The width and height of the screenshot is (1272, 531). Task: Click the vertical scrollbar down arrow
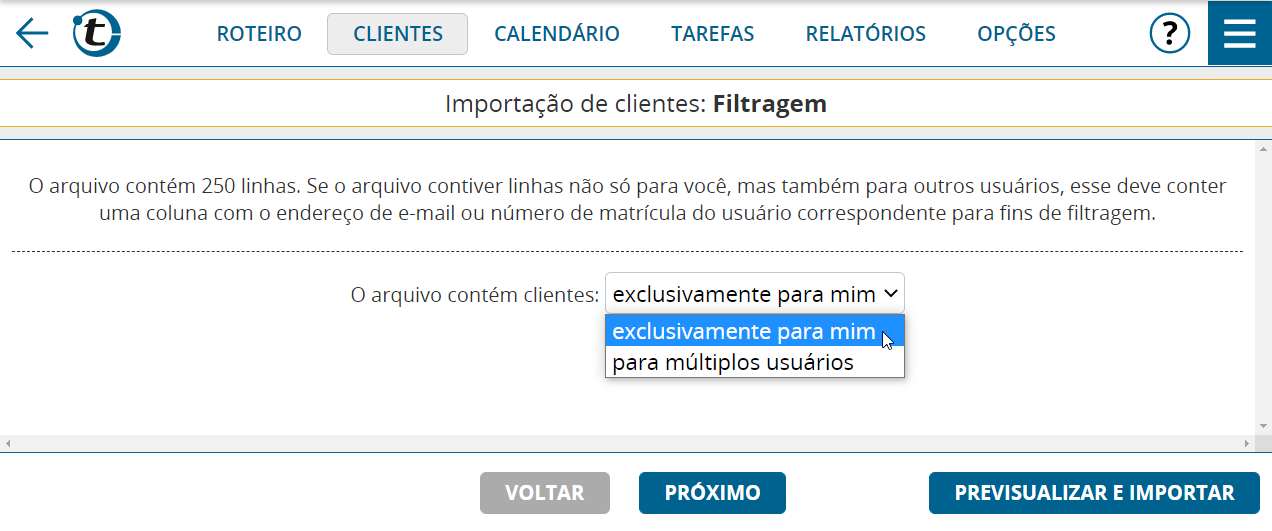(1263, 427)
